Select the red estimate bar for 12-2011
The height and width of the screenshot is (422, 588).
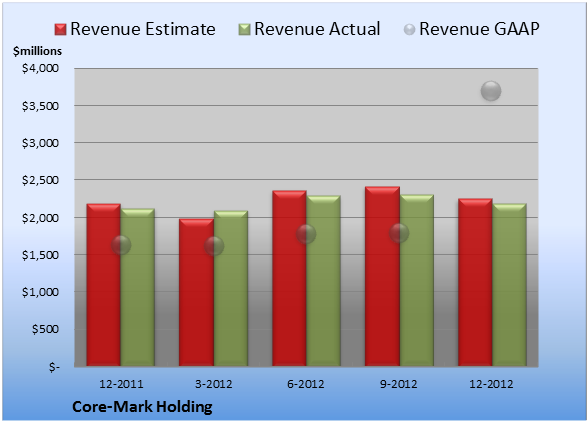coord(104,285)
